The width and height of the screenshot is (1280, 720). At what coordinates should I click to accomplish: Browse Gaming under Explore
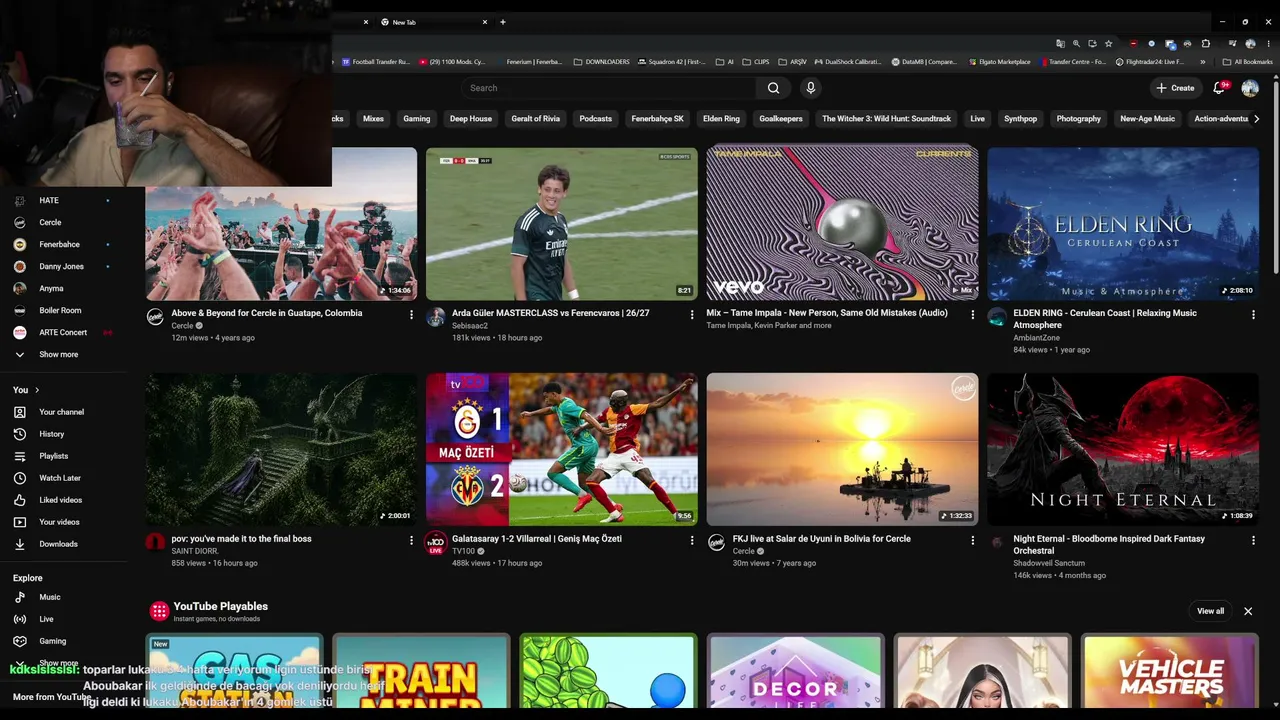[52, 641]
